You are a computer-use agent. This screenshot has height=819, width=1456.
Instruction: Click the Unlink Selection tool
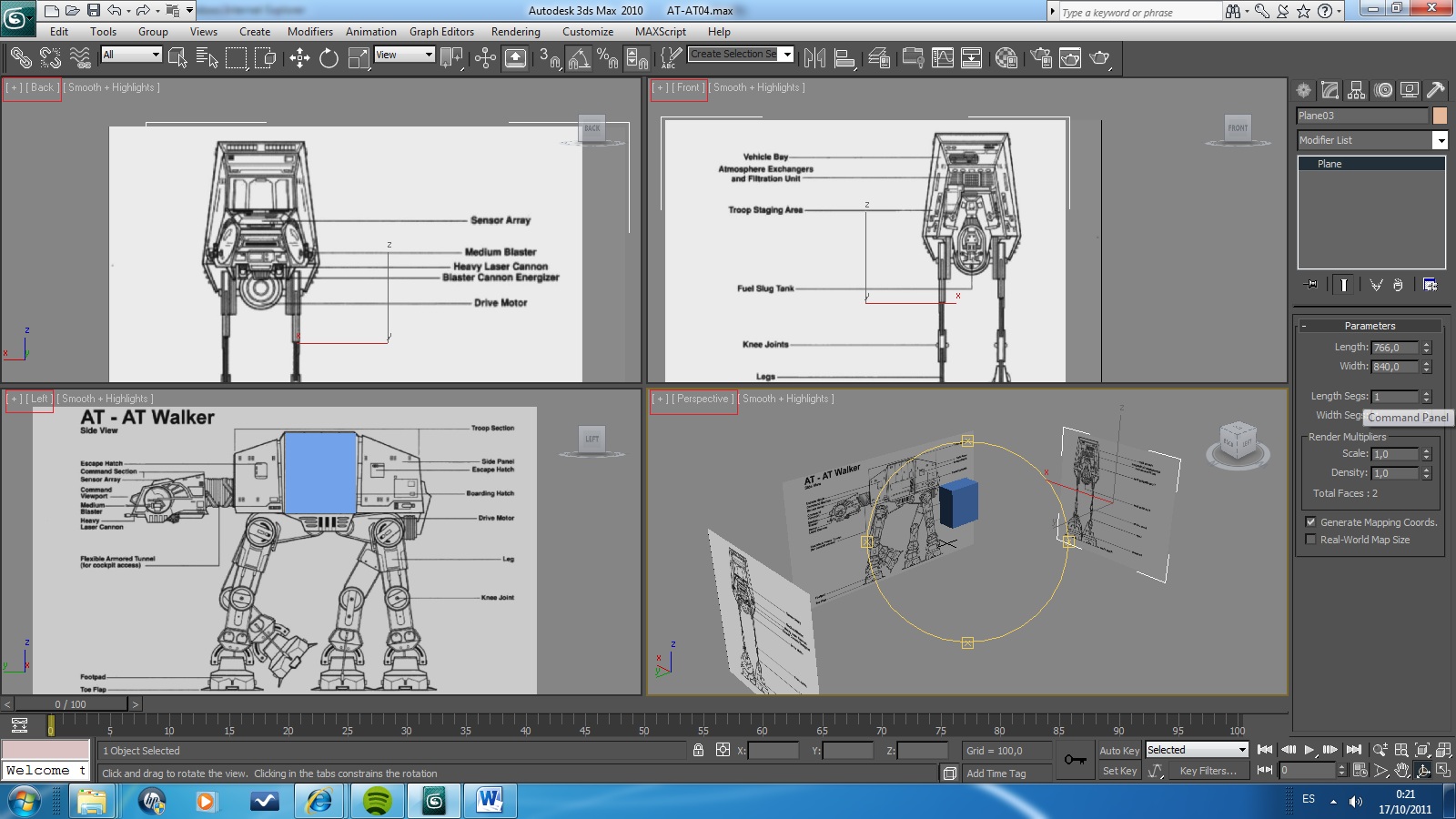pyautogui.click(x=50, y=58)
